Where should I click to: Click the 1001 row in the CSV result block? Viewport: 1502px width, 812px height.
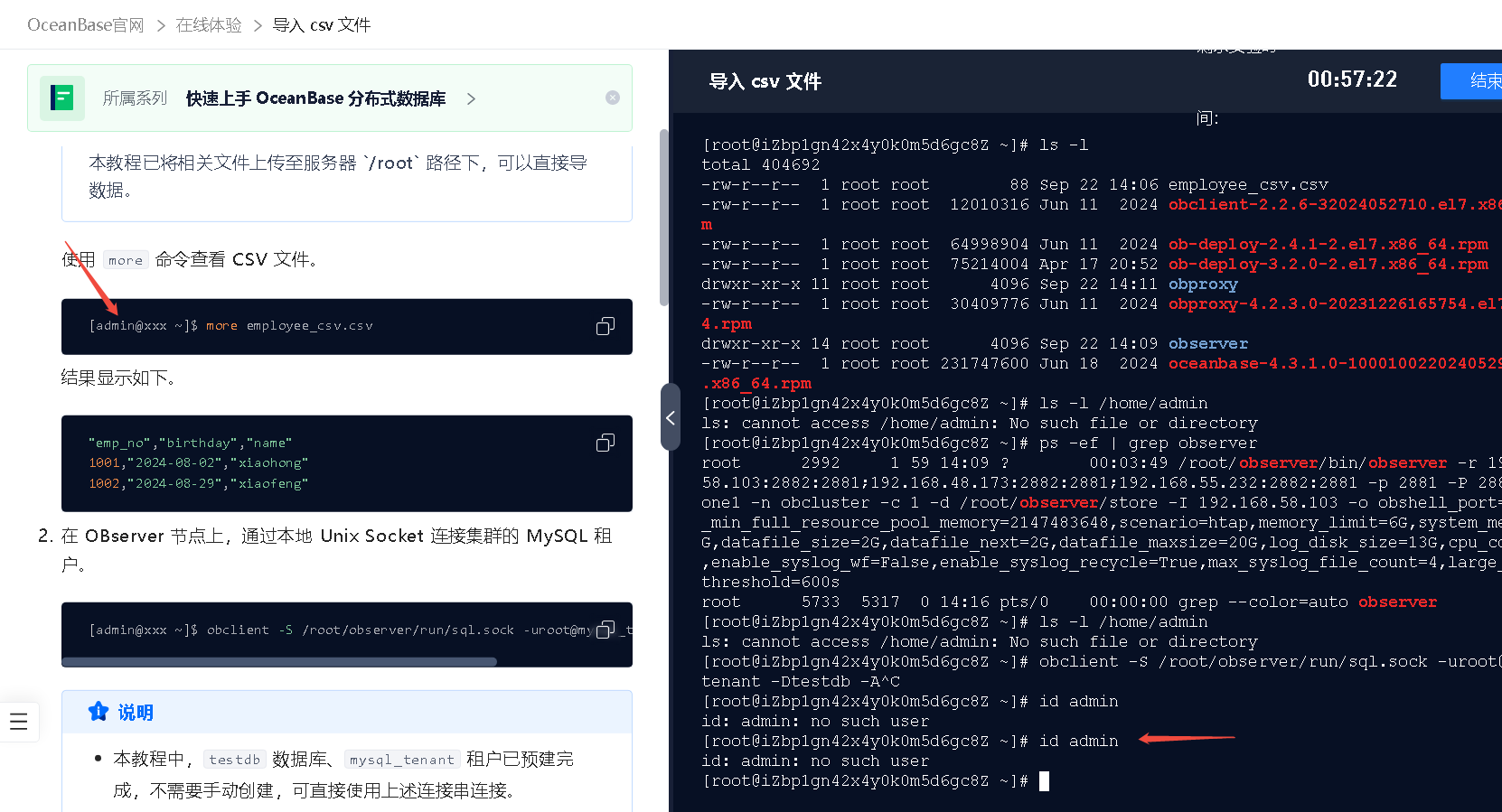click(x=199, y=462)
